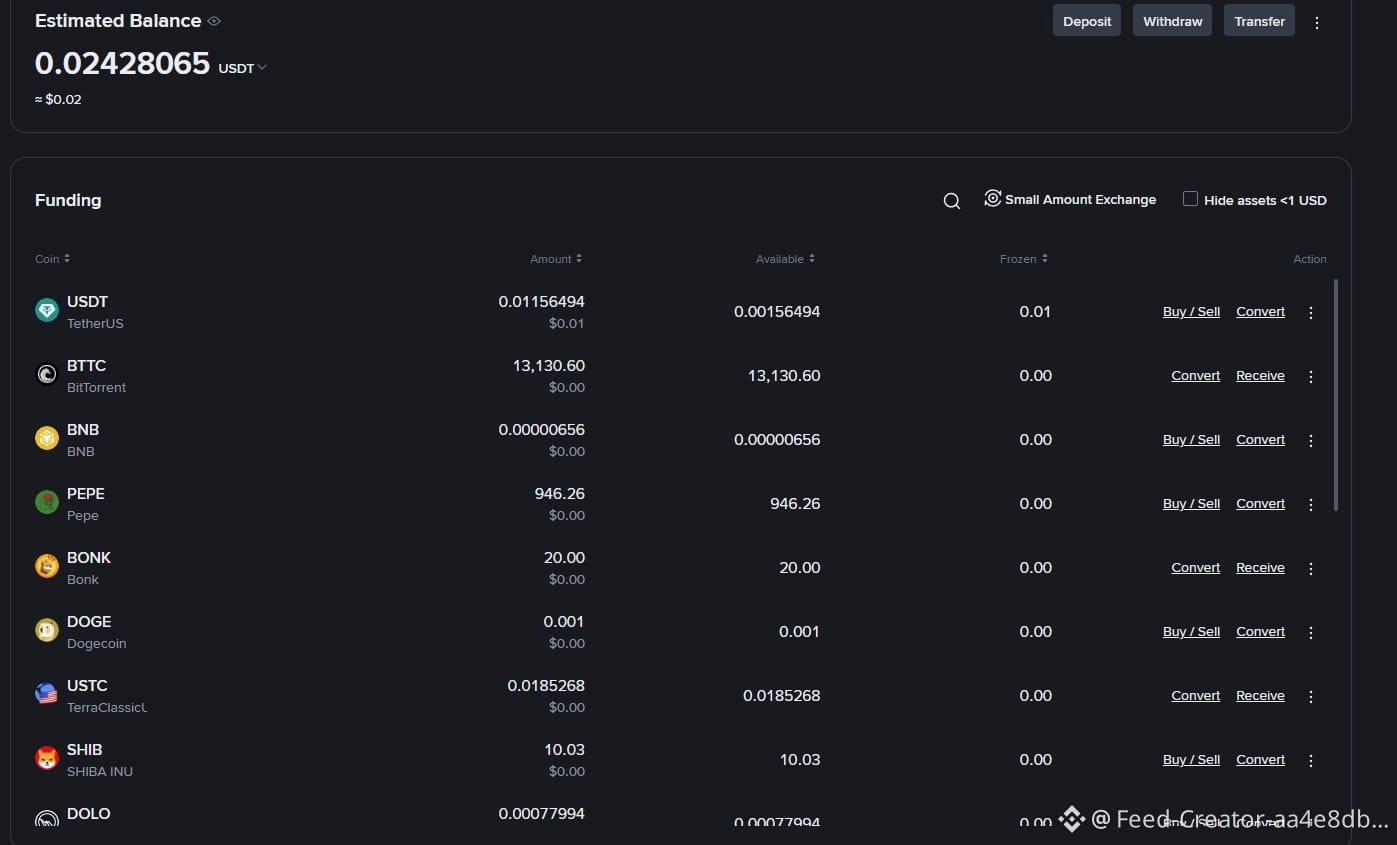Sort by Frozen column
The image size is (1397, 845).
(1024, 259)
